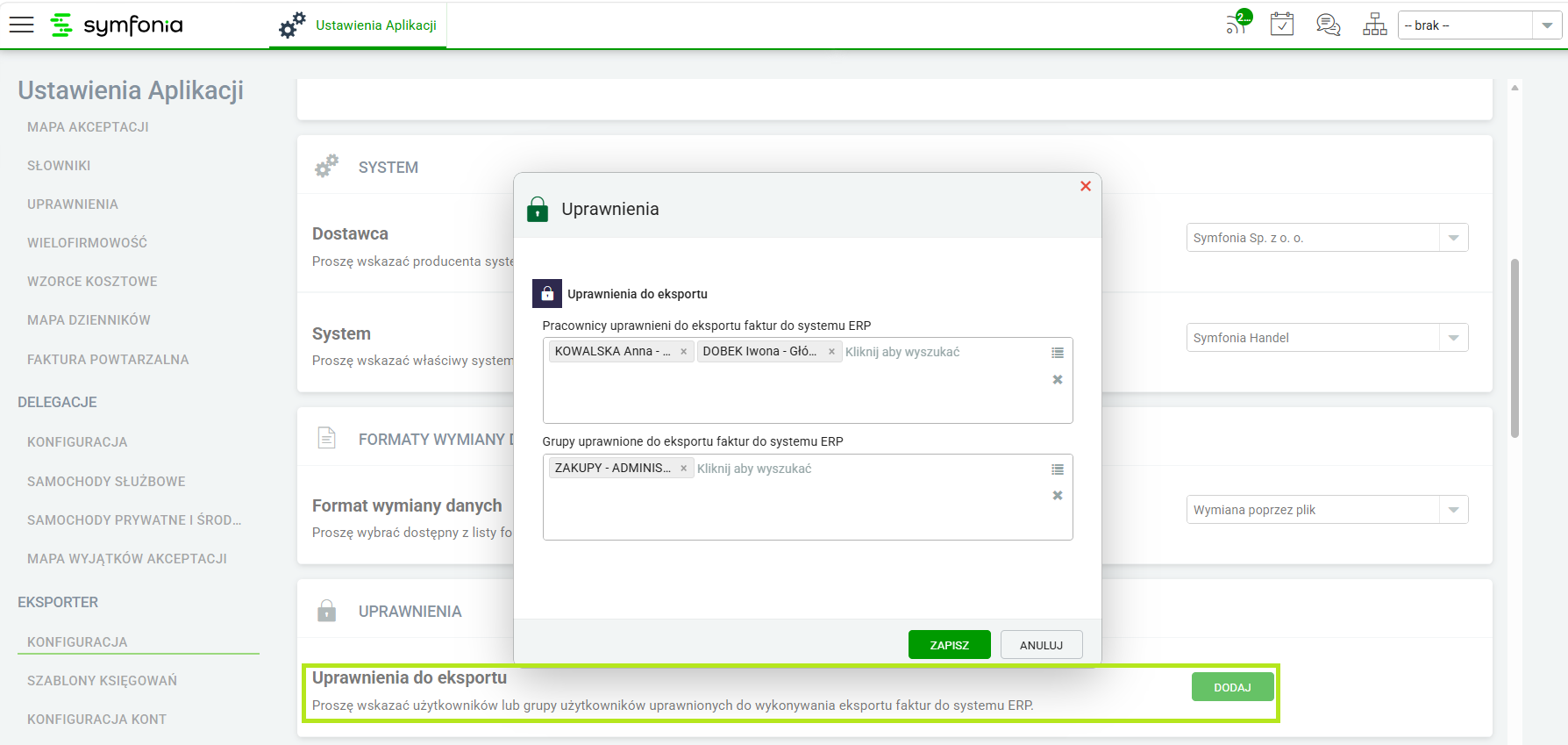Open the chat messages icon
1568x745 pixels.
(1329, 25)
